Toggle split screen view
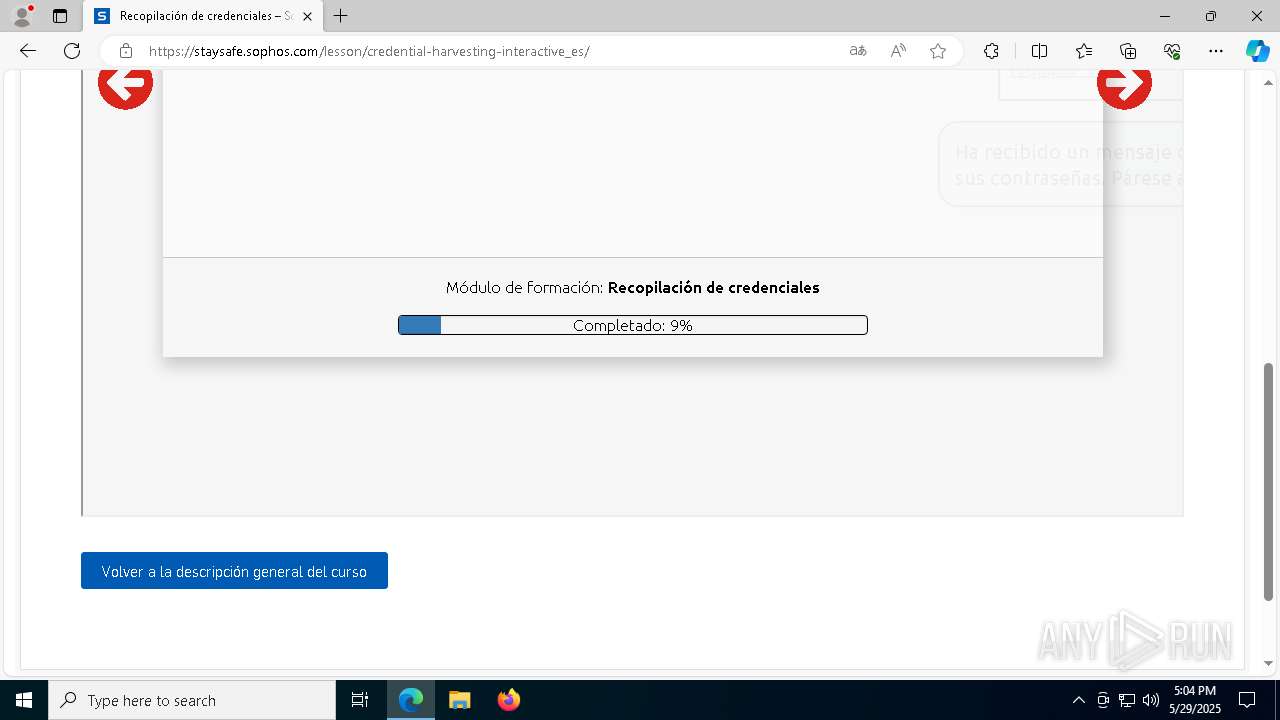The image size is (1280, 720). [x=1039, y=51]
